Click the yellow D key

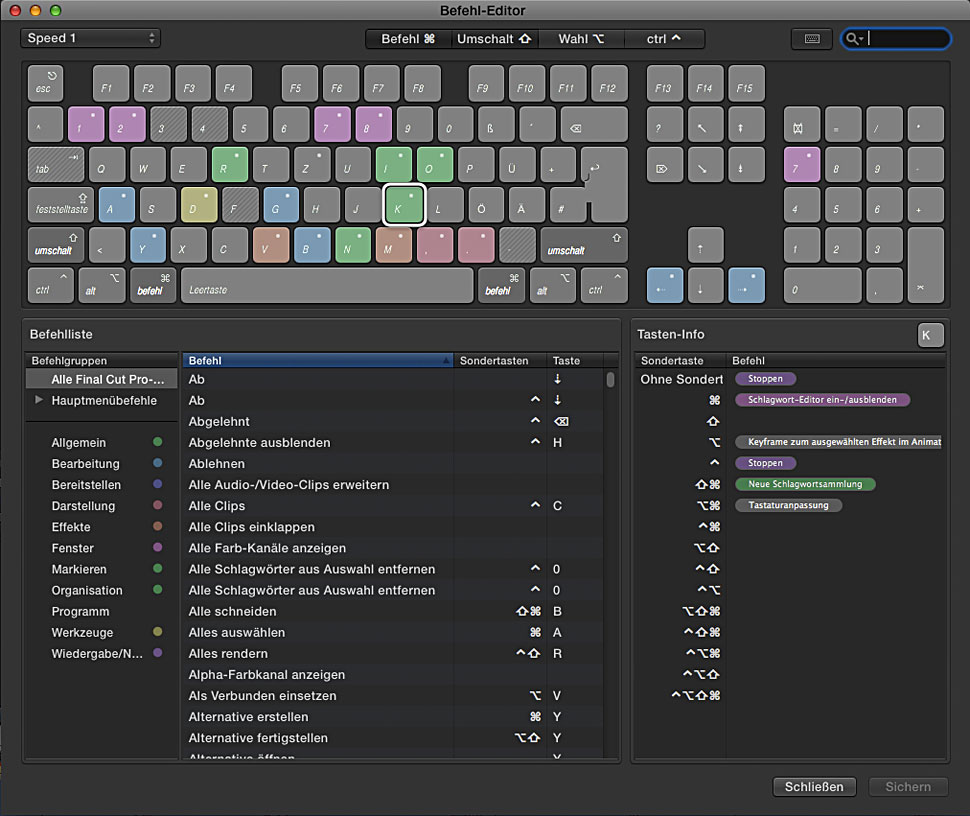point(199,205)
